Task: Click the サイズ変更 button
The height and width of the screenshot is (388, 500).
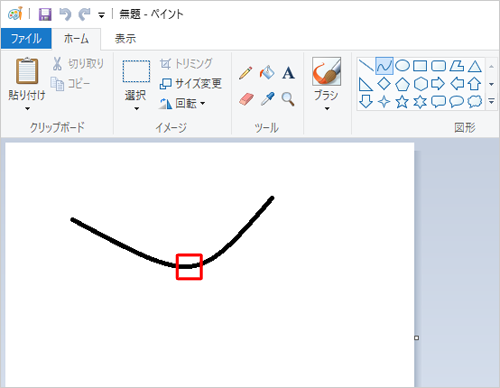Action: tap(191, 83)
